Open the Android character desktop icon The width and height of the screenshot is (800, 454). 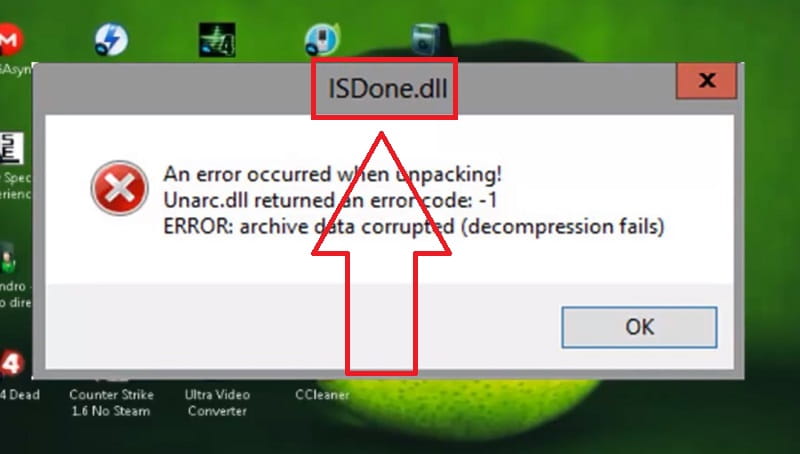coord(8,259)
